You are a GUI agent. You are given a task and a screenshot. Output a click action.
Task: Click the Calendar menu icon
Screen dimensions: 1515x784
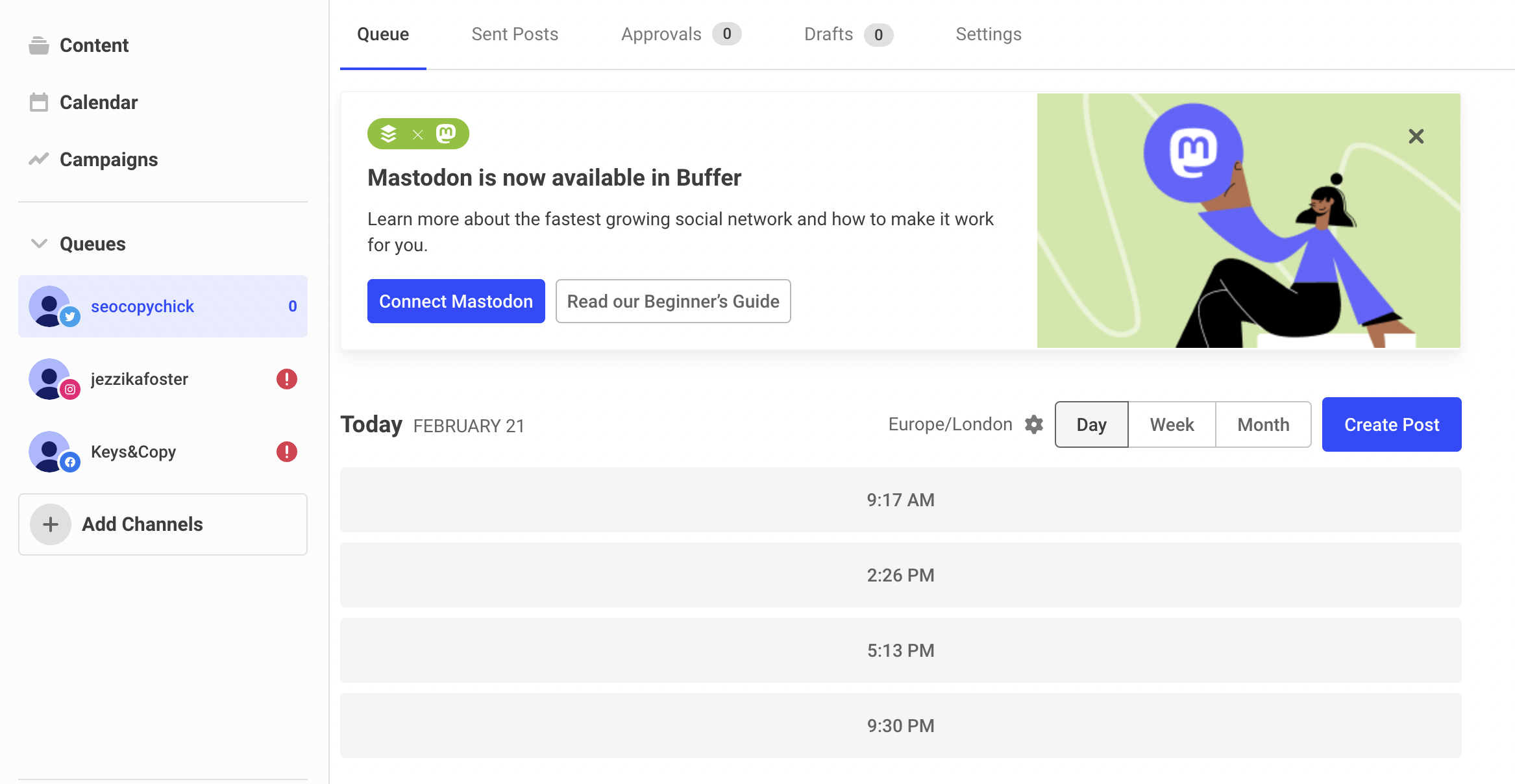[x=39, y=100]
